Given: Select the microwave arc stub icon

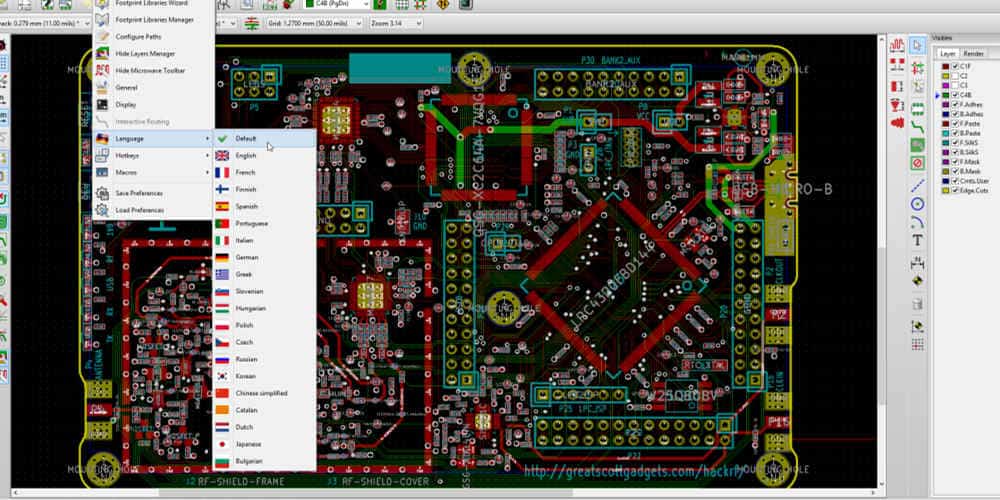Looking at the screenshot, I should point(897,104).
